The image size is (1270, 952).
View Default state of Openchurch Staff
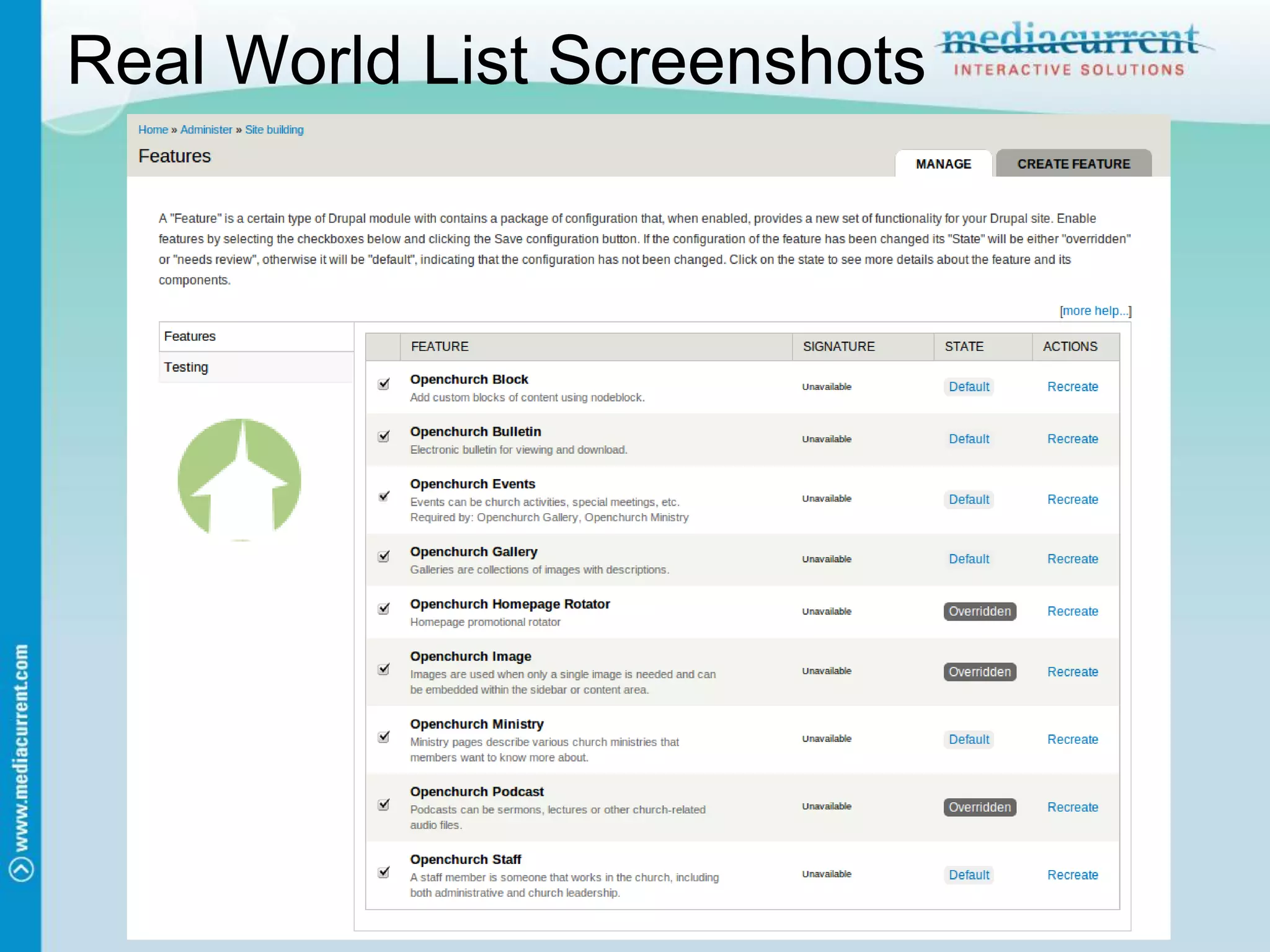click(969, 875)
